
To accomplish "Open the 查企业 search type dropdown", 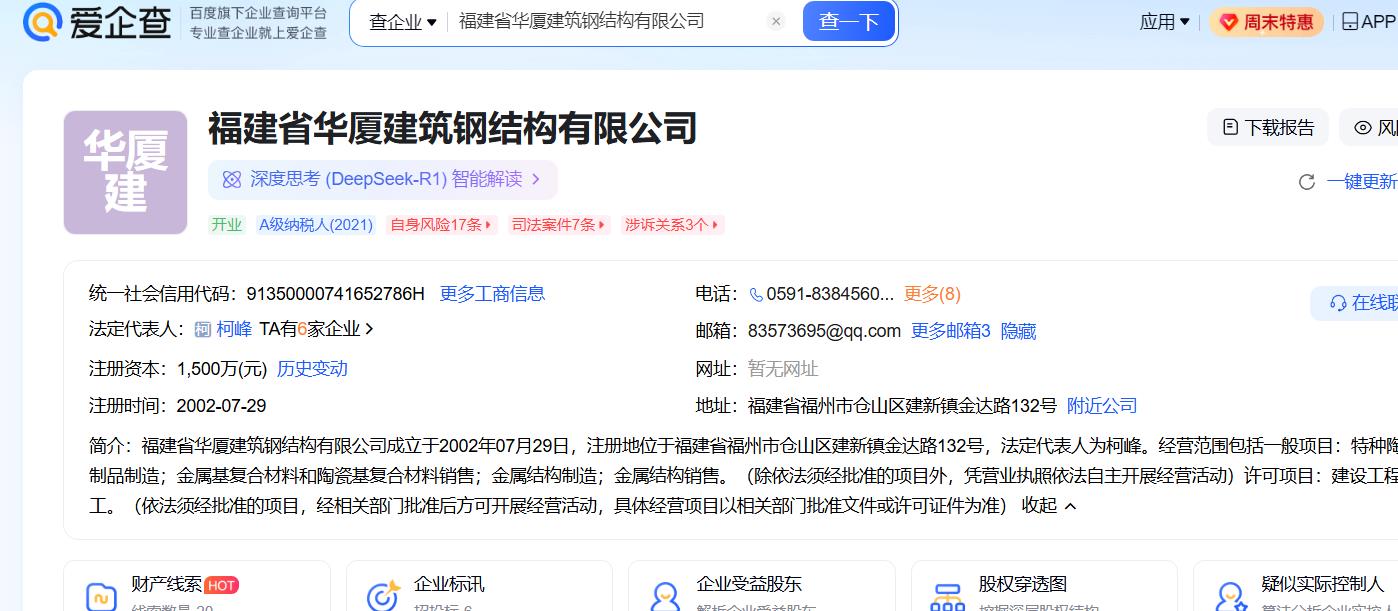I will (x=402, y=22).
